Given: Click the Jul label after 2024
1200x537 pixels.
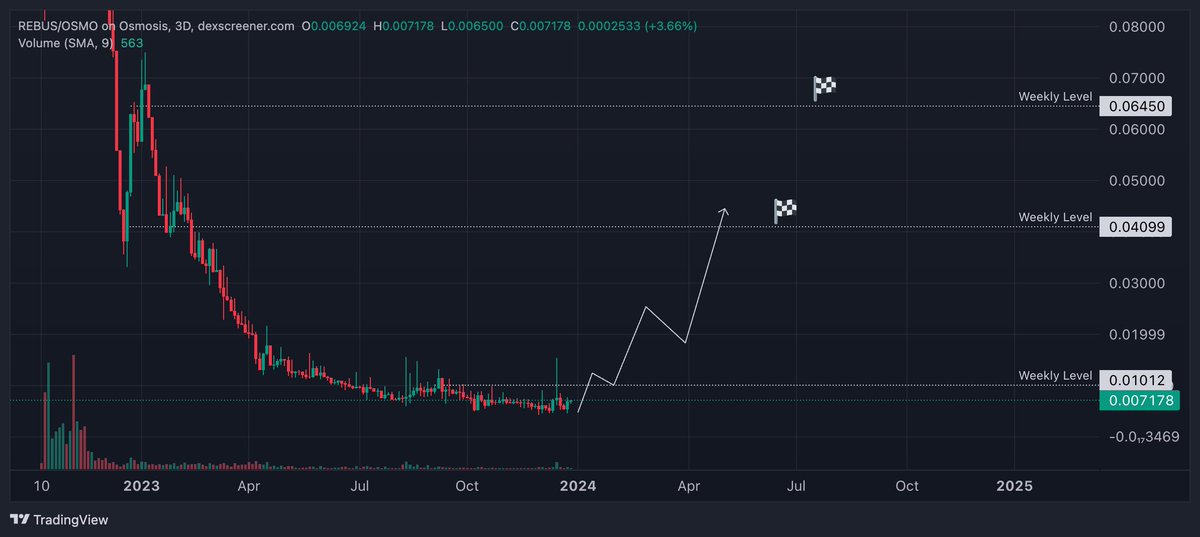Looking at the screenshot, I should (797, 485).
